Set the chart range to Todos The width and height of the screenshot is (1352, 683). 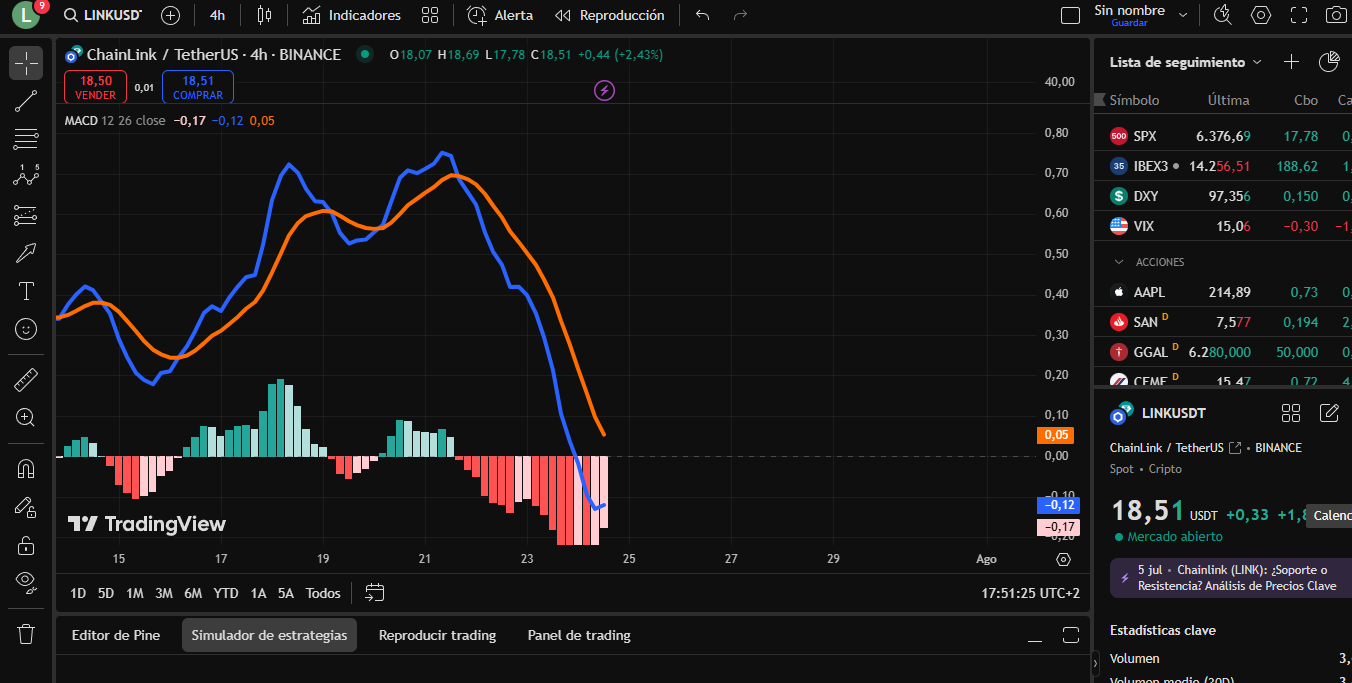click(323, 593)
